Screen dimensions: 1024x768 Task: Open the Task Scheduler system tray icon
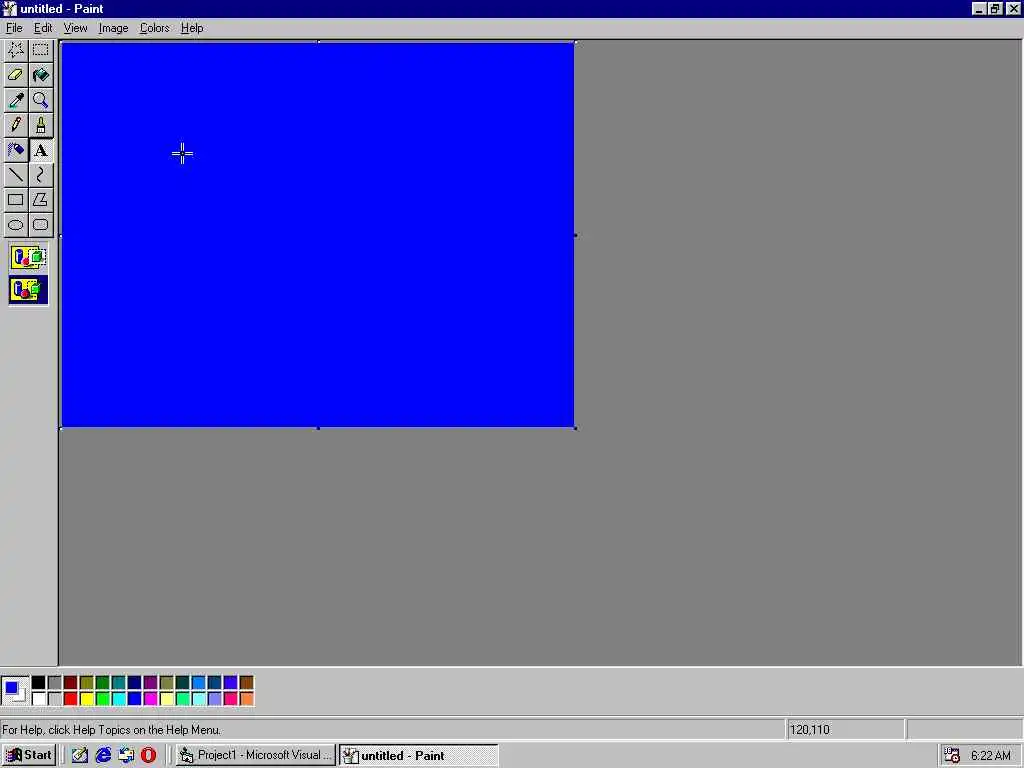[x=952, y=755]
